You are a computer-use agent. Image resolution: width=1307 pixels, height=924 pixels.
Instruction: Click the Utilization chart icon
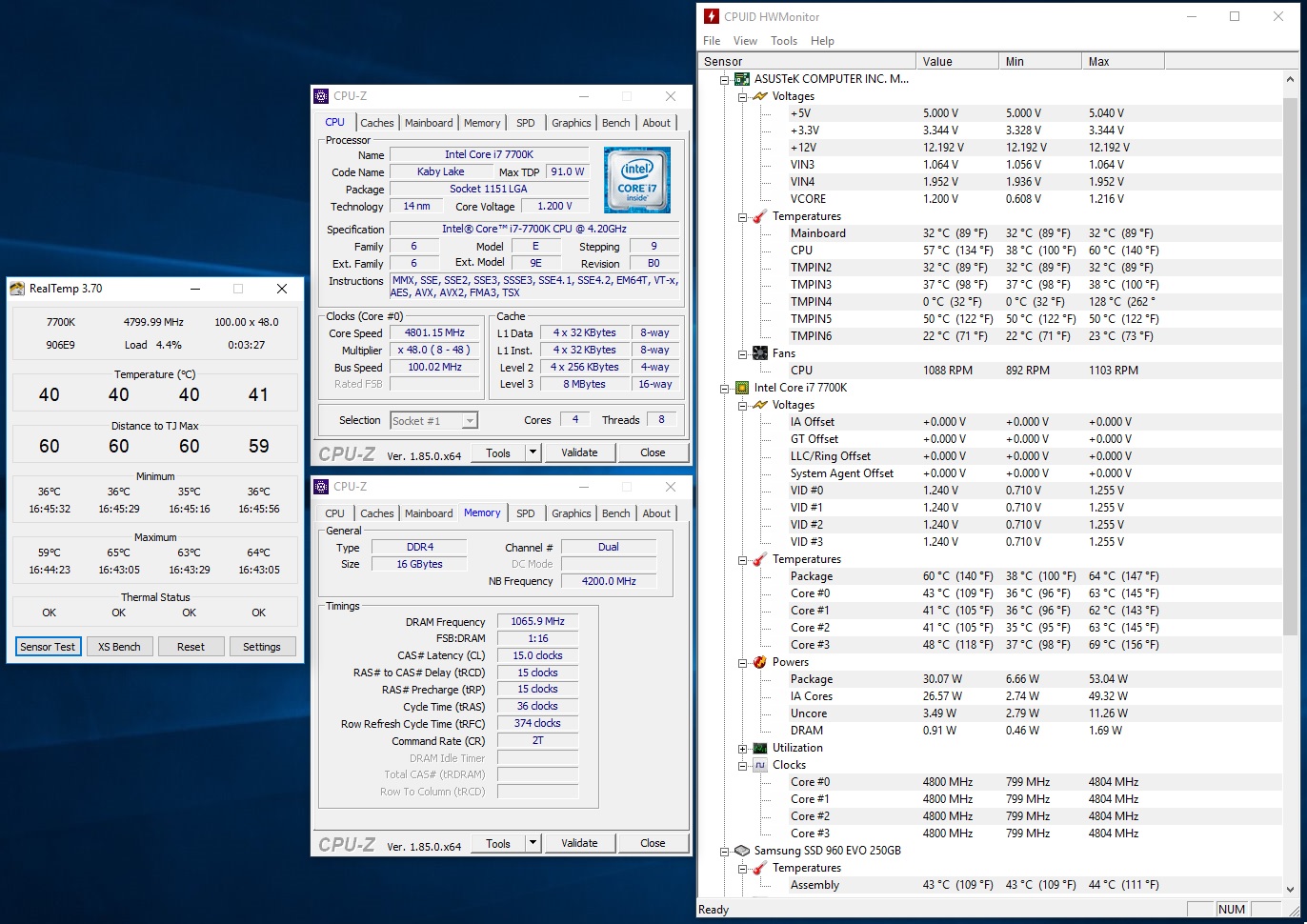coord(759,748)
